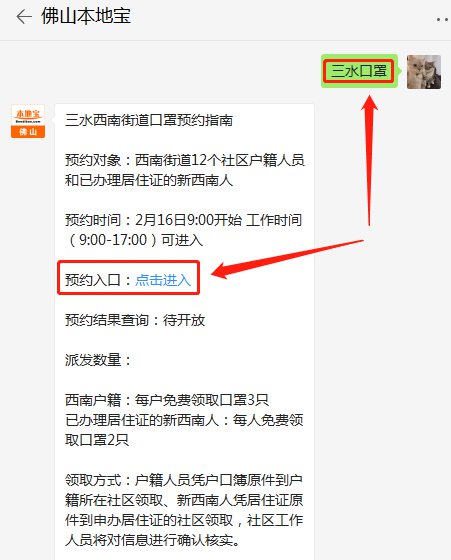This screenshot has width=451, height=560.
Task: Select the green 三水口罩 message bubble
Action: click(x=359, y=71)
